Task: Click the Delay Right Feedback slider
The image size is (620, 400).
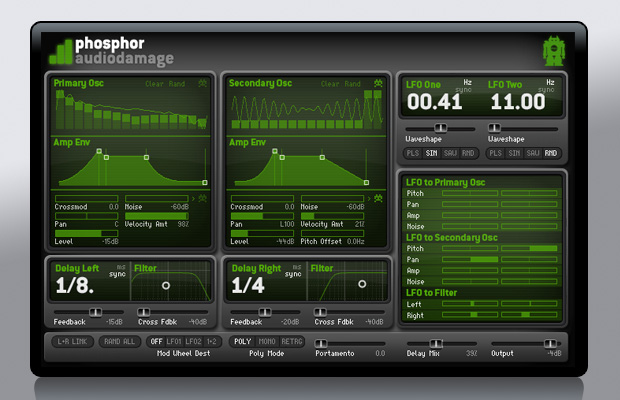Action: 265,312
